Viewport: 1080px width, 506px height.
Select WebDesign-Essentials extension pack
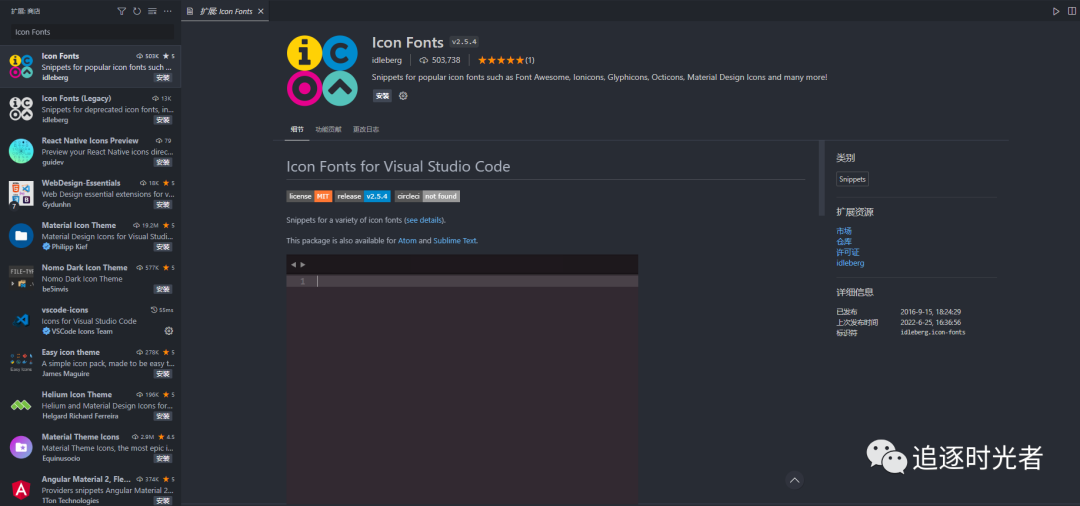point(90,193)
